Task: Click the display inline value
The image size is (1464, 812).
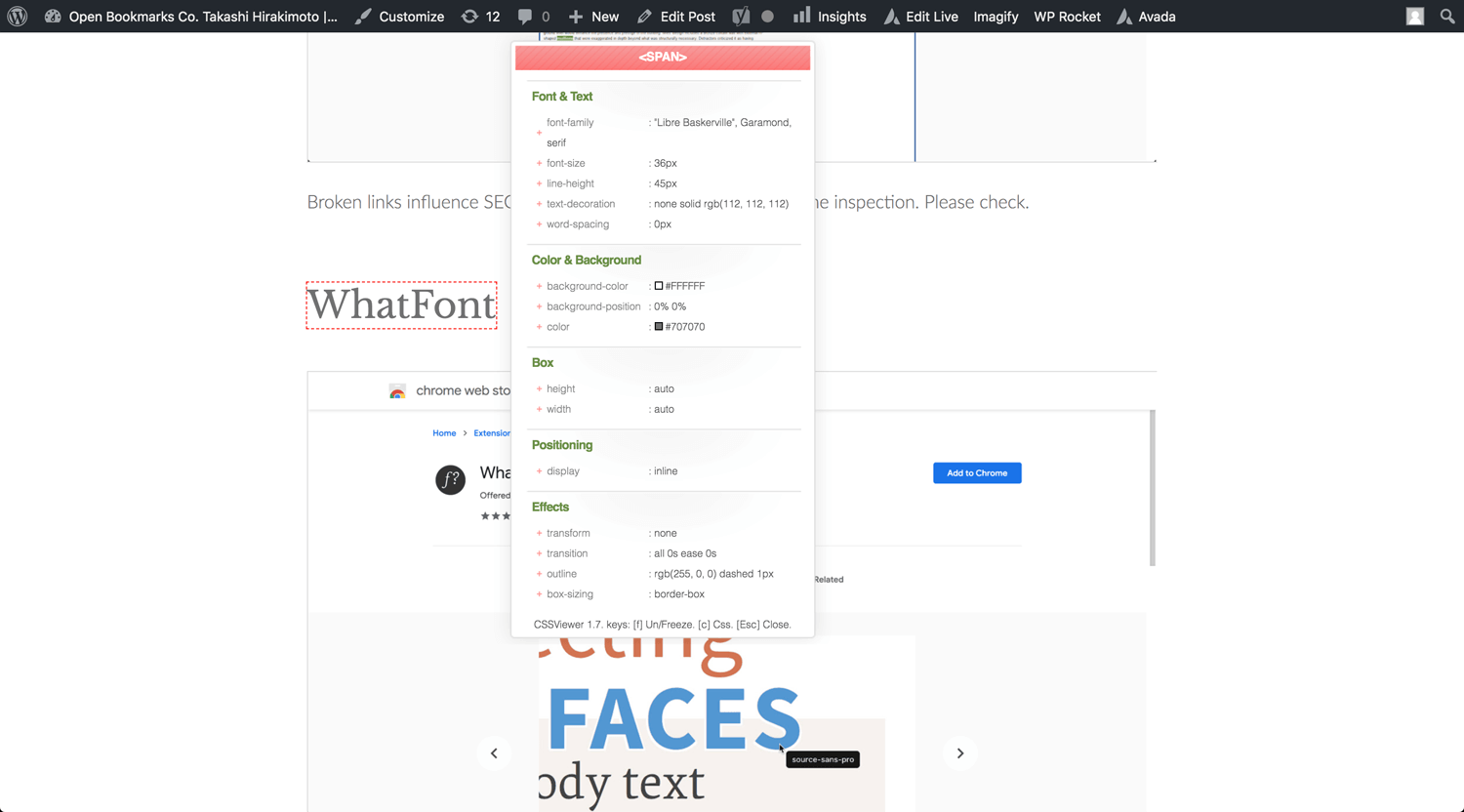Action: 666,471
